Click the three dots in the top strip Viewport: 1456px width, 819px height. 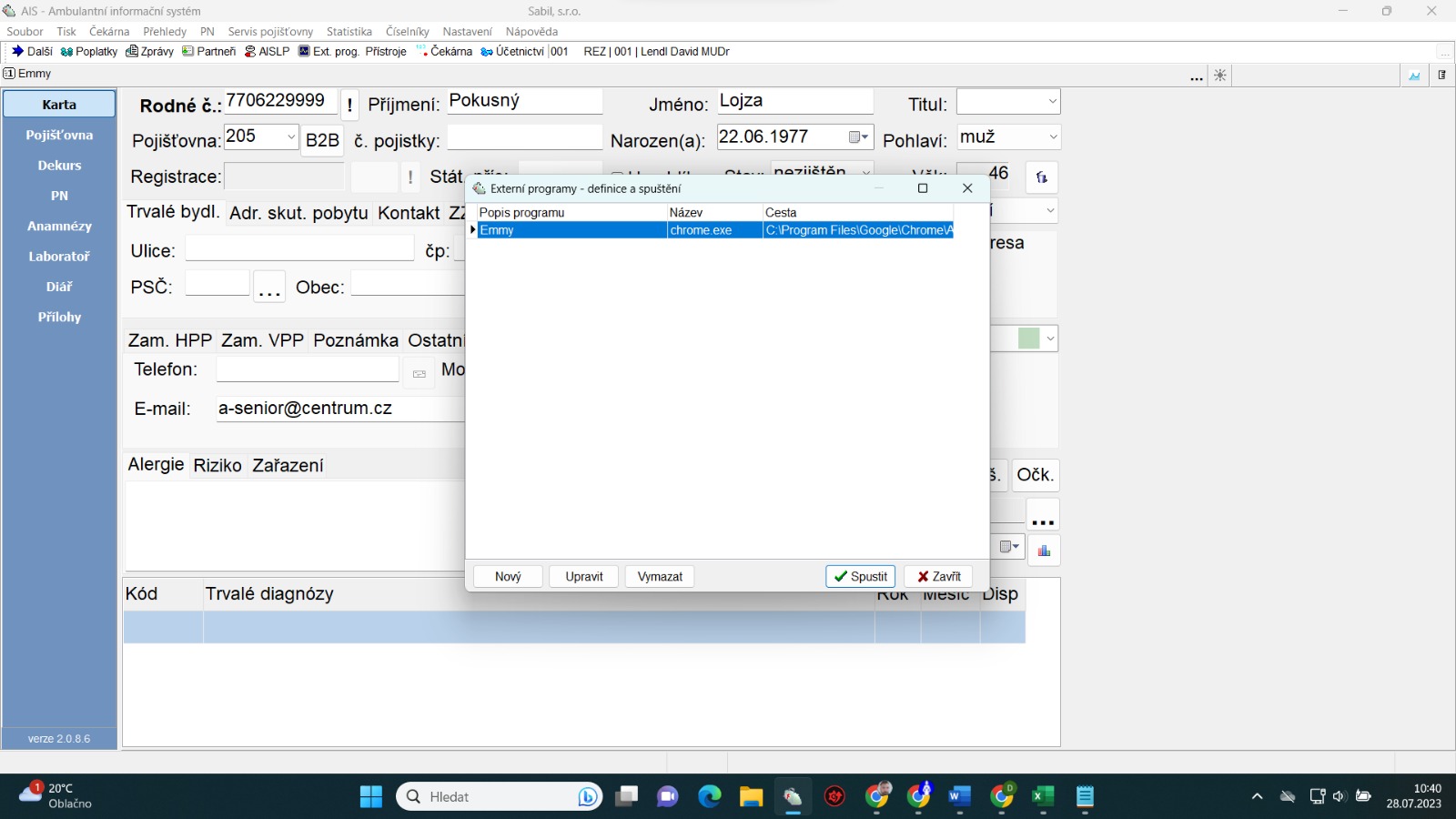[1197, 78]
